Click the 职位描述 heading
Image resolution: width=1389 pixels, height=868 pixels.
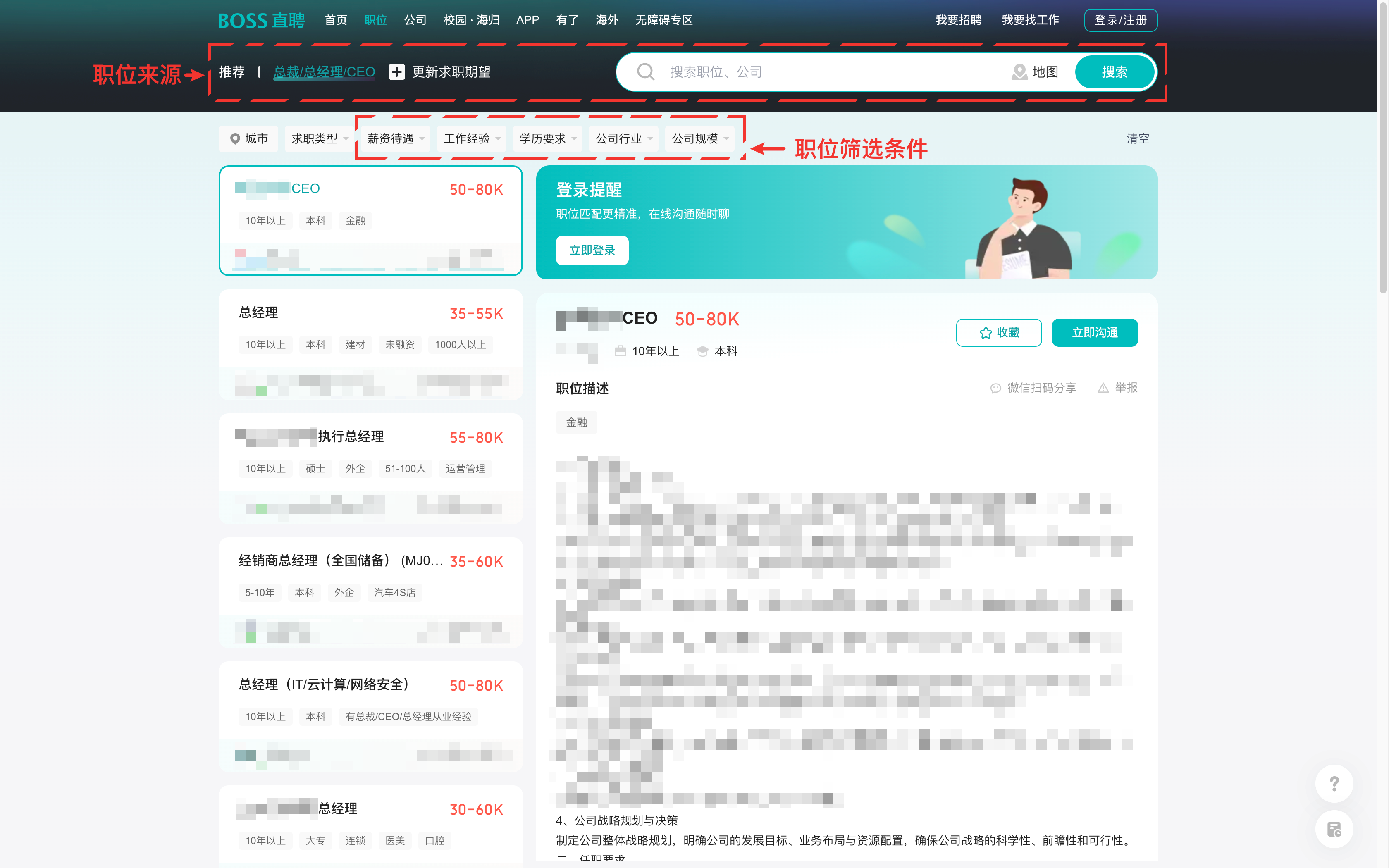(x=582, y=389)
